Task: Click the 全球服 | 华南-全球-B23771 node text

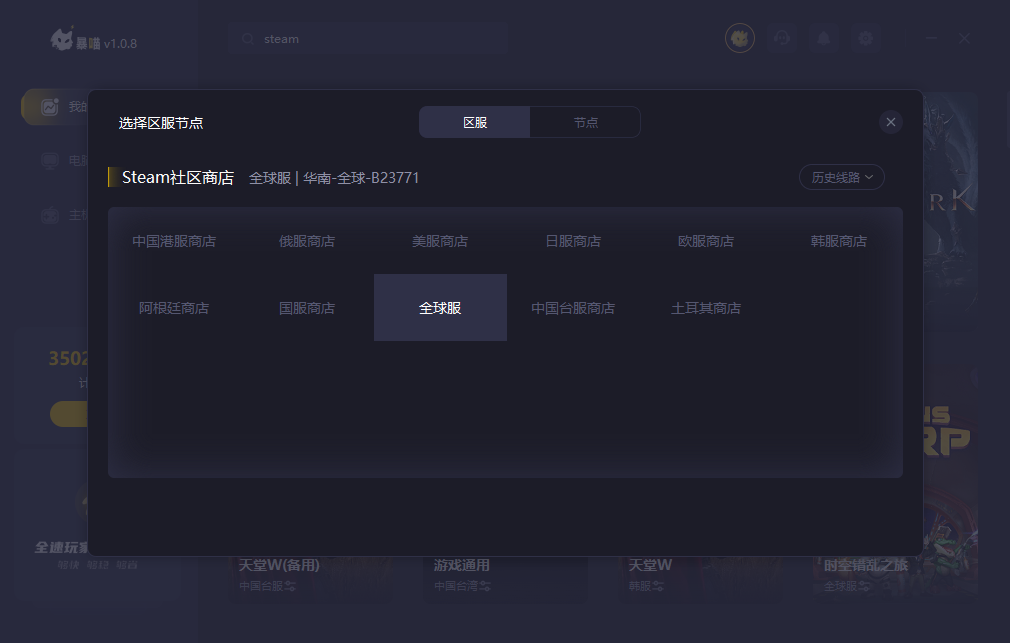Action: point(334,178)
